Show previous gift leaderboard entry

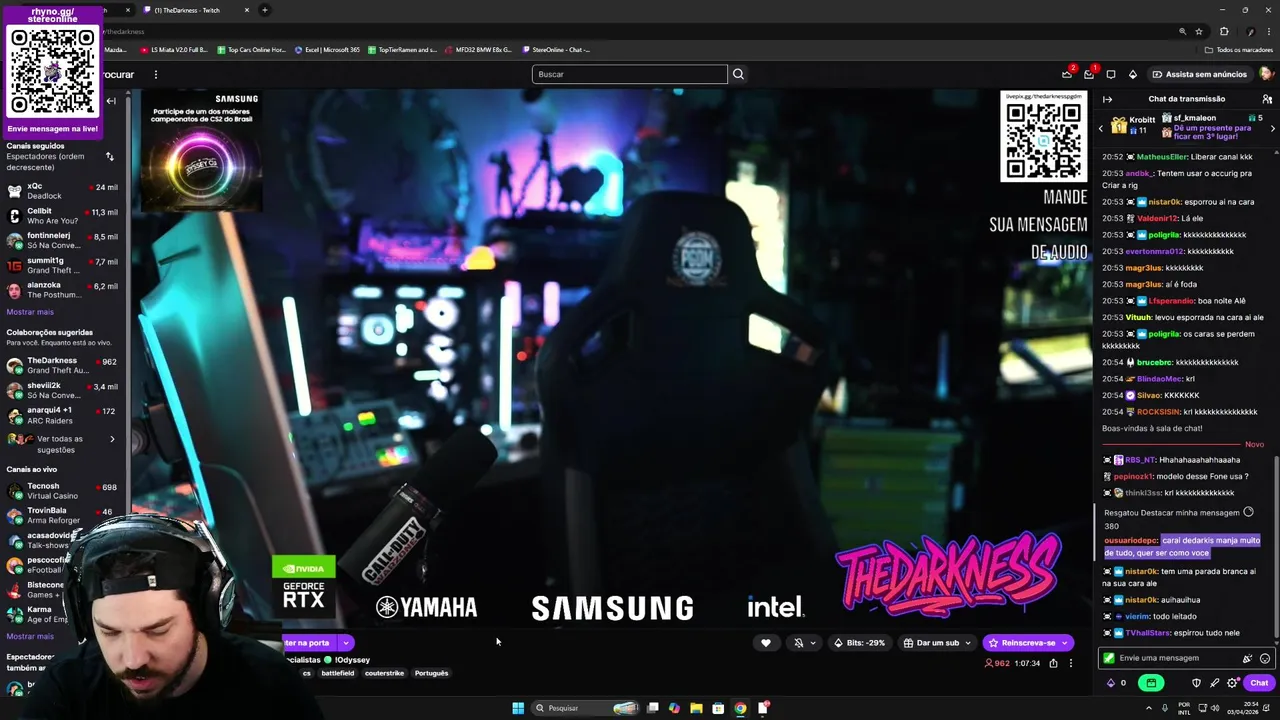(x=1101, y=128)
